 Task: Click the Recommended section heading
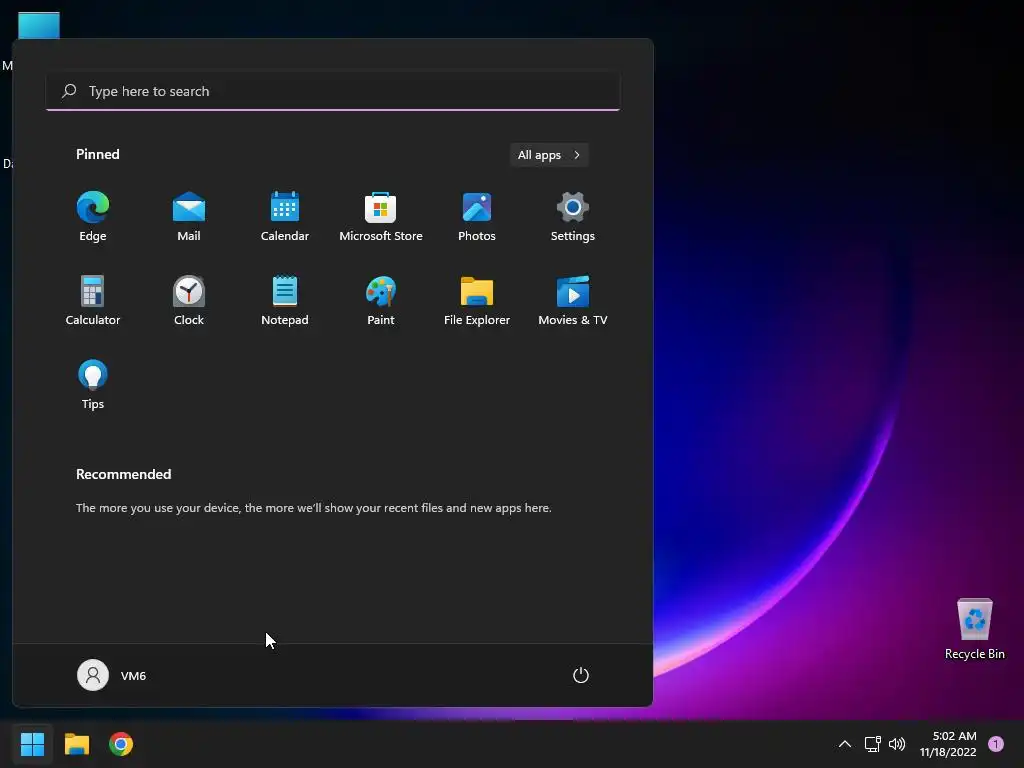point(123,474)
